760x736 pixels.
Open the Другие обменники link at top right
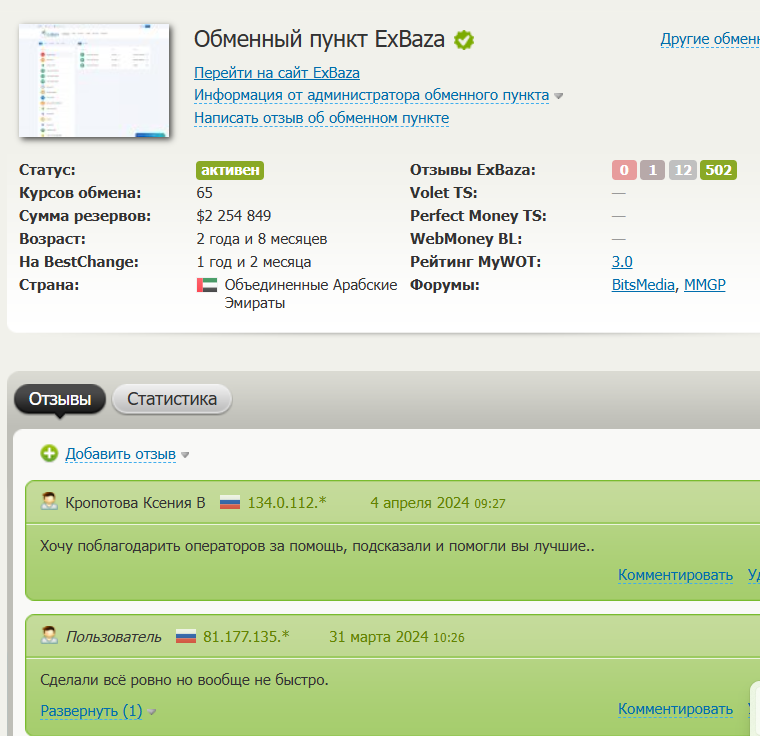pos(710,39)
